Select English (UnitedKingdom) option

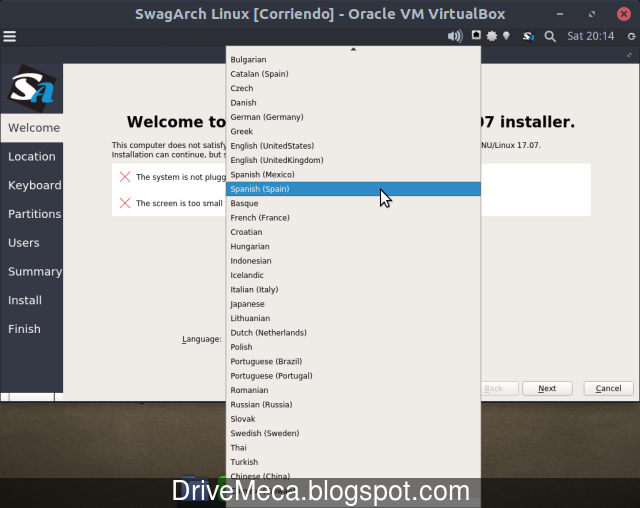353,160
